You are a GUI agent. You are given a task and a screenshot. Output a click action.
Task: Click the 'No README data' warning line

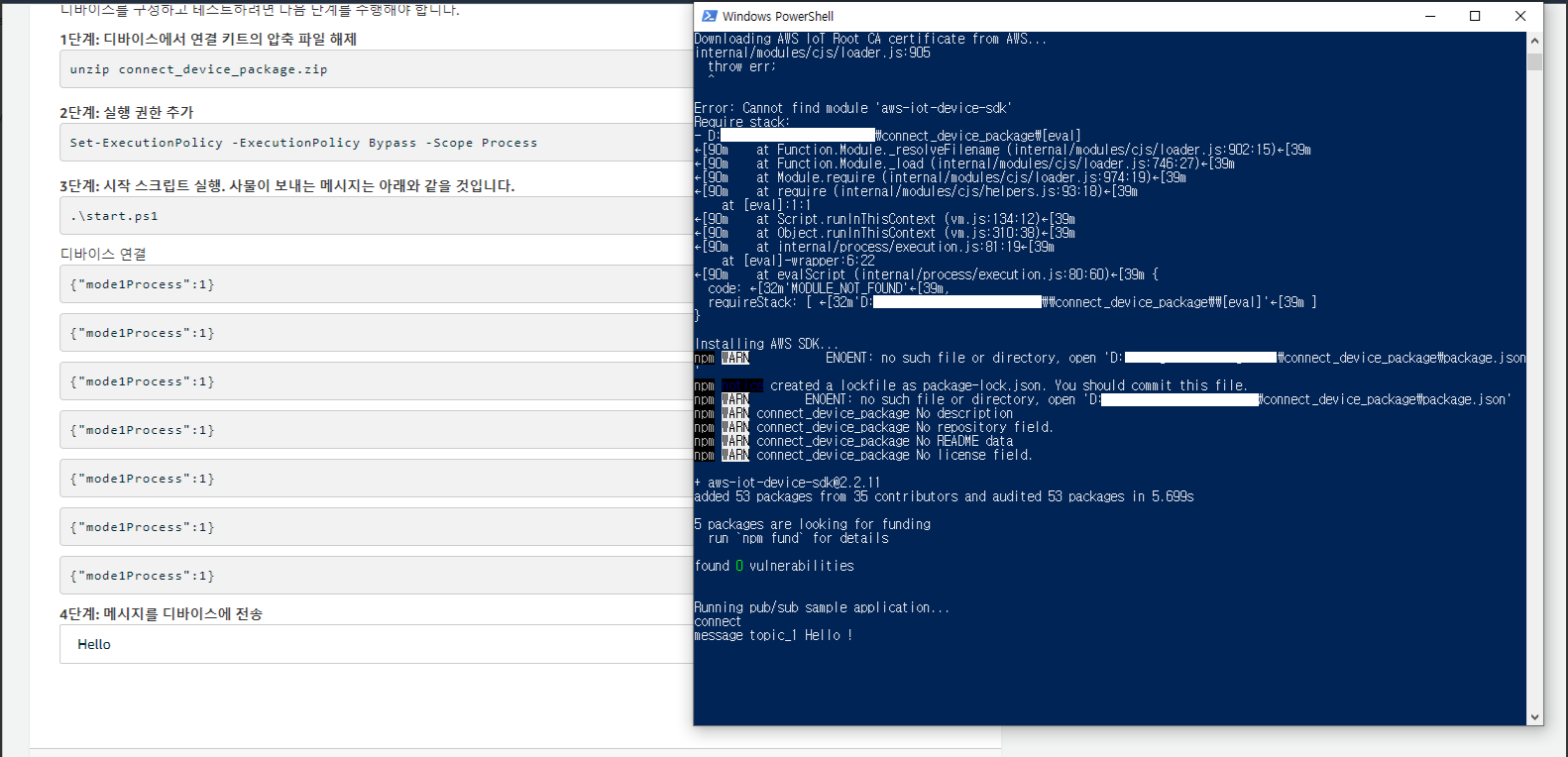(x=853, y=441)
